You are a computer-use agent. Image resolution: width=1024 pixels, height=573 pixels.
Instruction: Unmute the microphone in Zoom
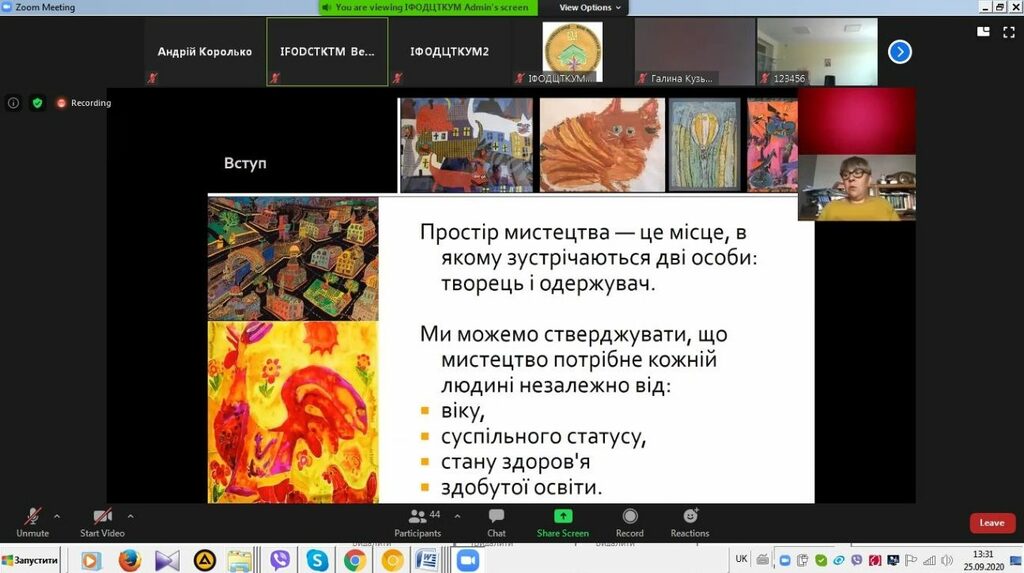[32, 518]
